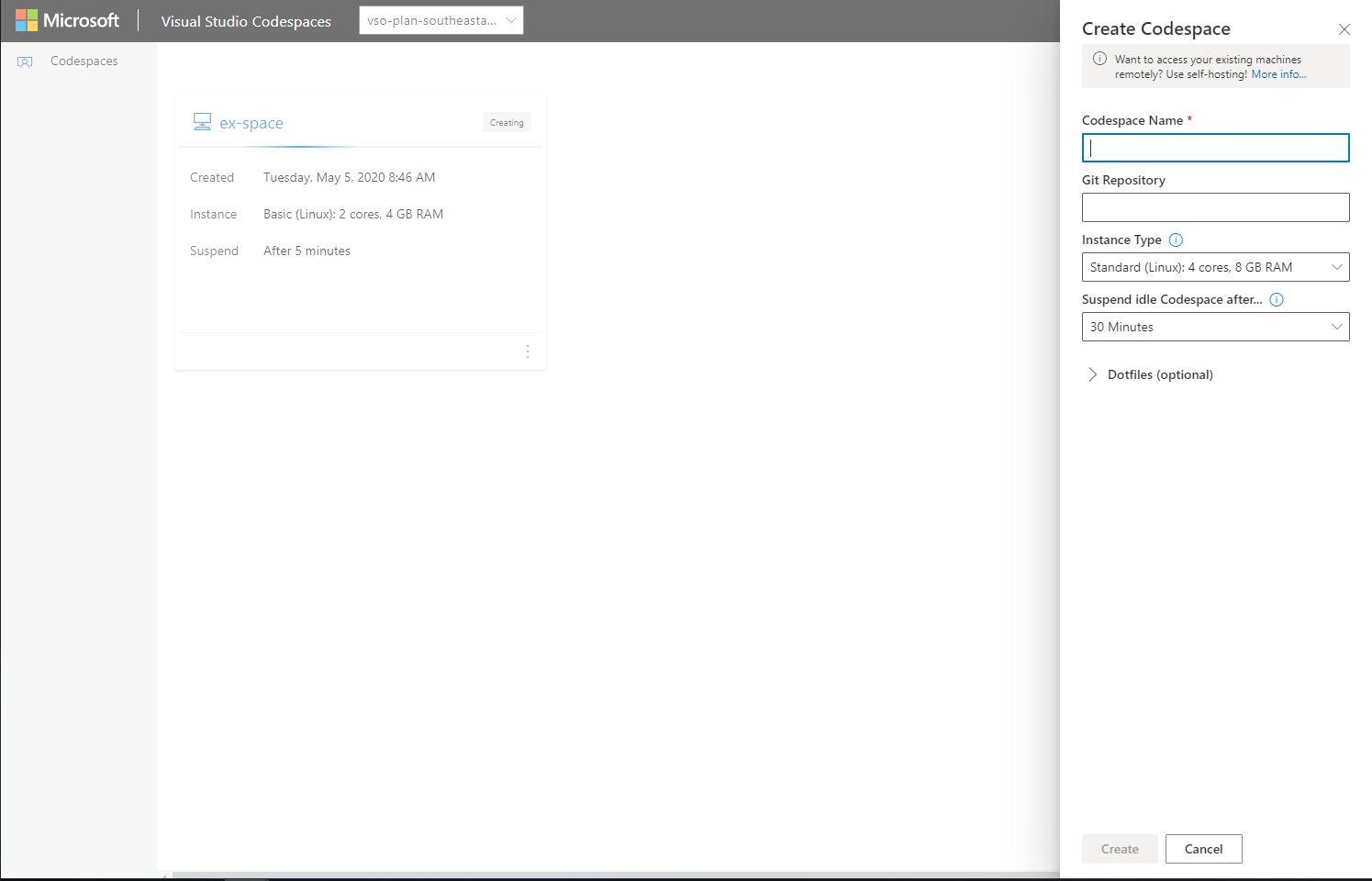The image size is (1372, 881).
Task: Click the Creating status badge
Action: click(x=507, y=122)
